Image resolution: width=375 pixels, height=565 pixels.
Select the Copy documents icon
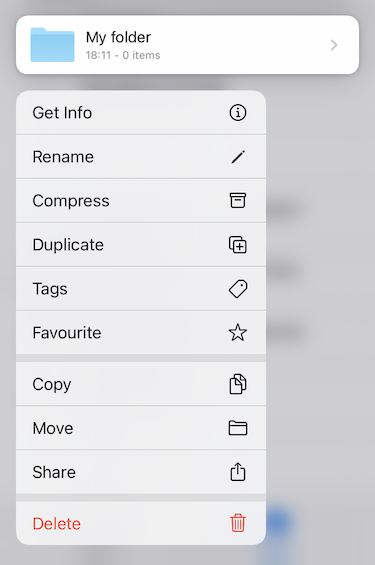pyautogui.click(x=238, y=384)
